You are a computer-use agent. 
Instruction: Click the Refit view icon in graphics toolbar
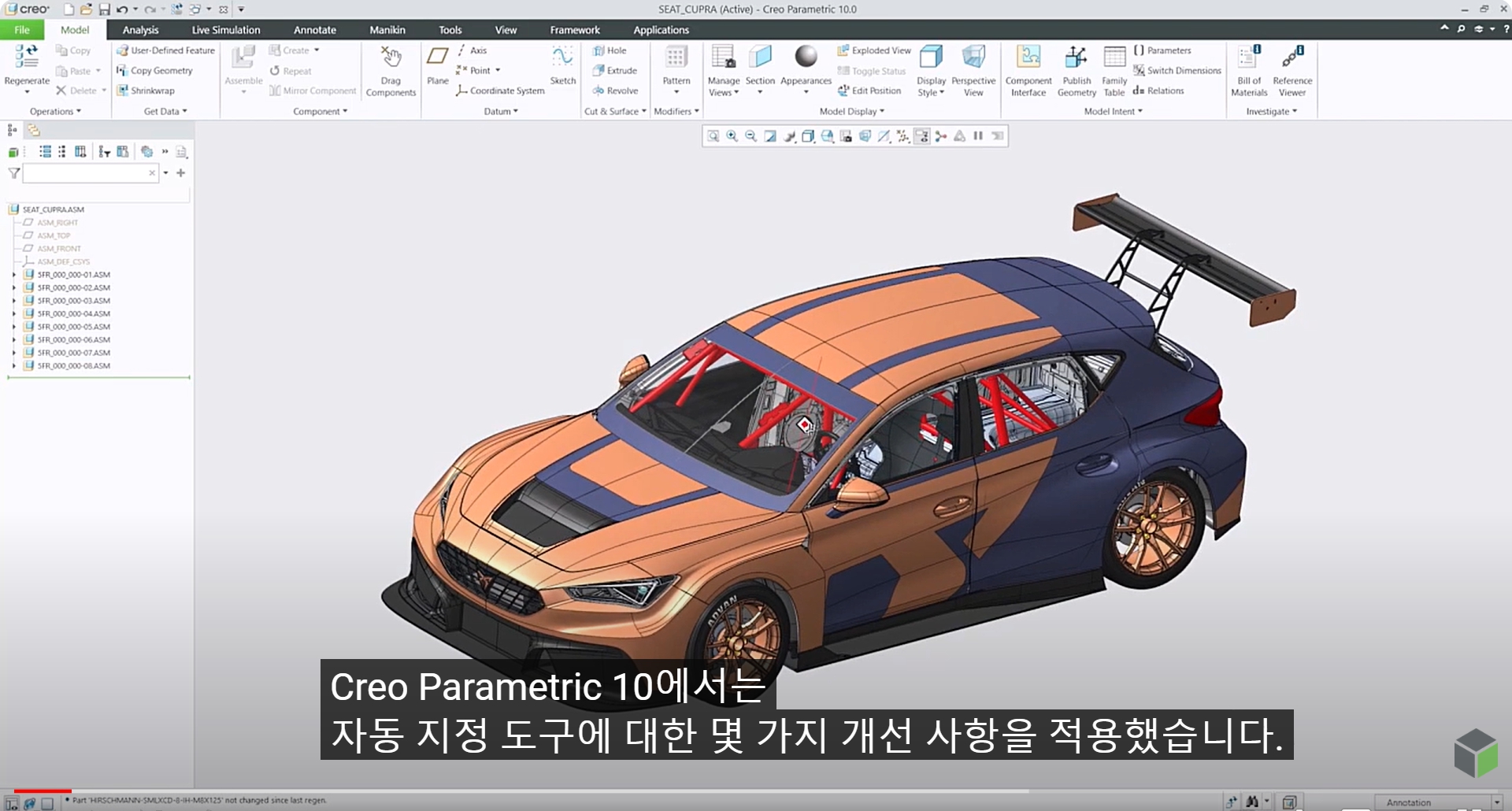point(713,136)
